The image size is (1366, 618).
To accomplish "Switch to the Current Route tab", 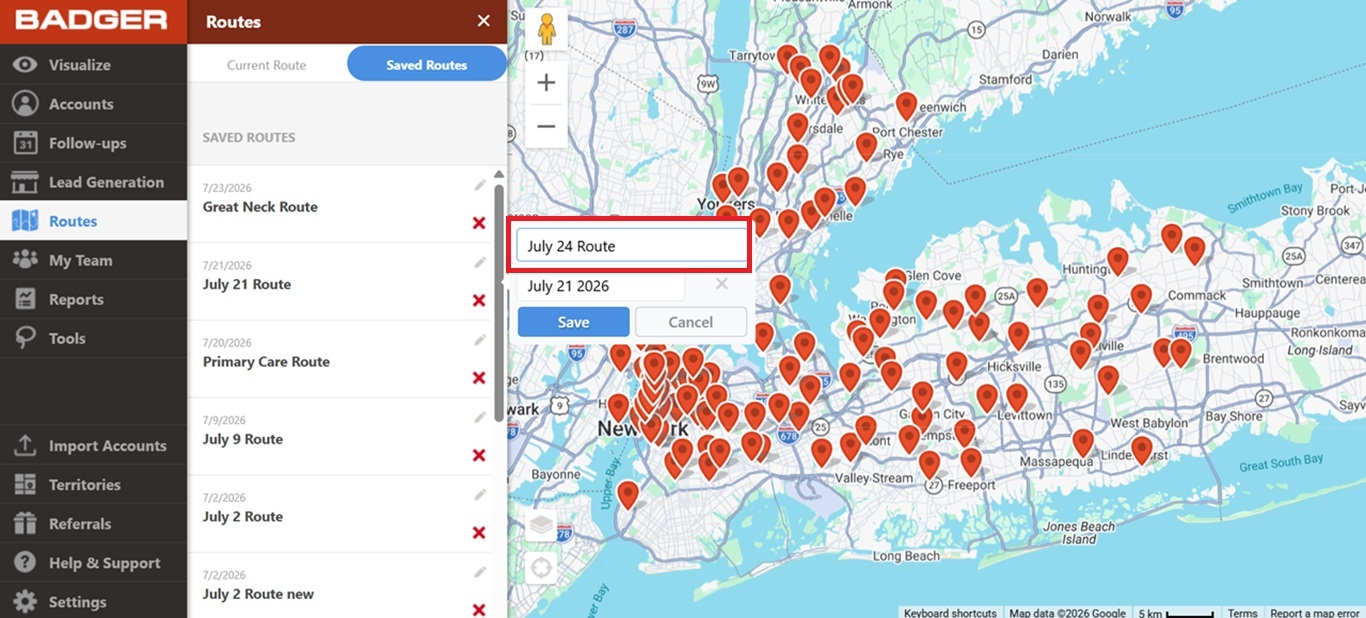I will 266,65.
